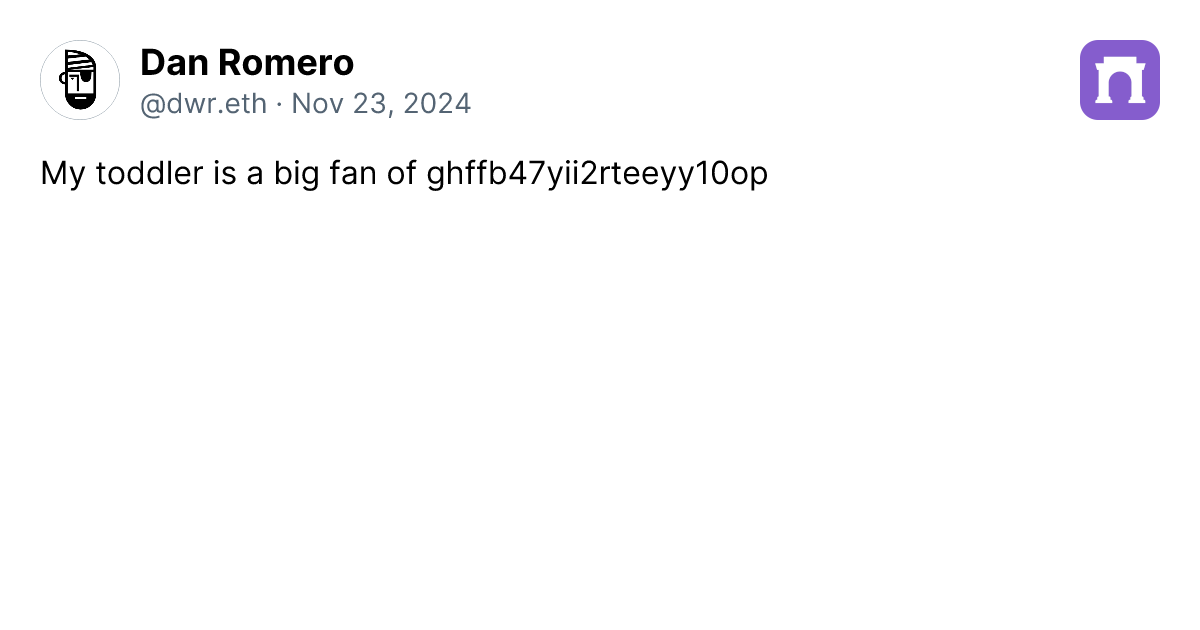1200x630 pixels.
Task: Click the word "toddler" in the post
Action: (x=149, y=174)
